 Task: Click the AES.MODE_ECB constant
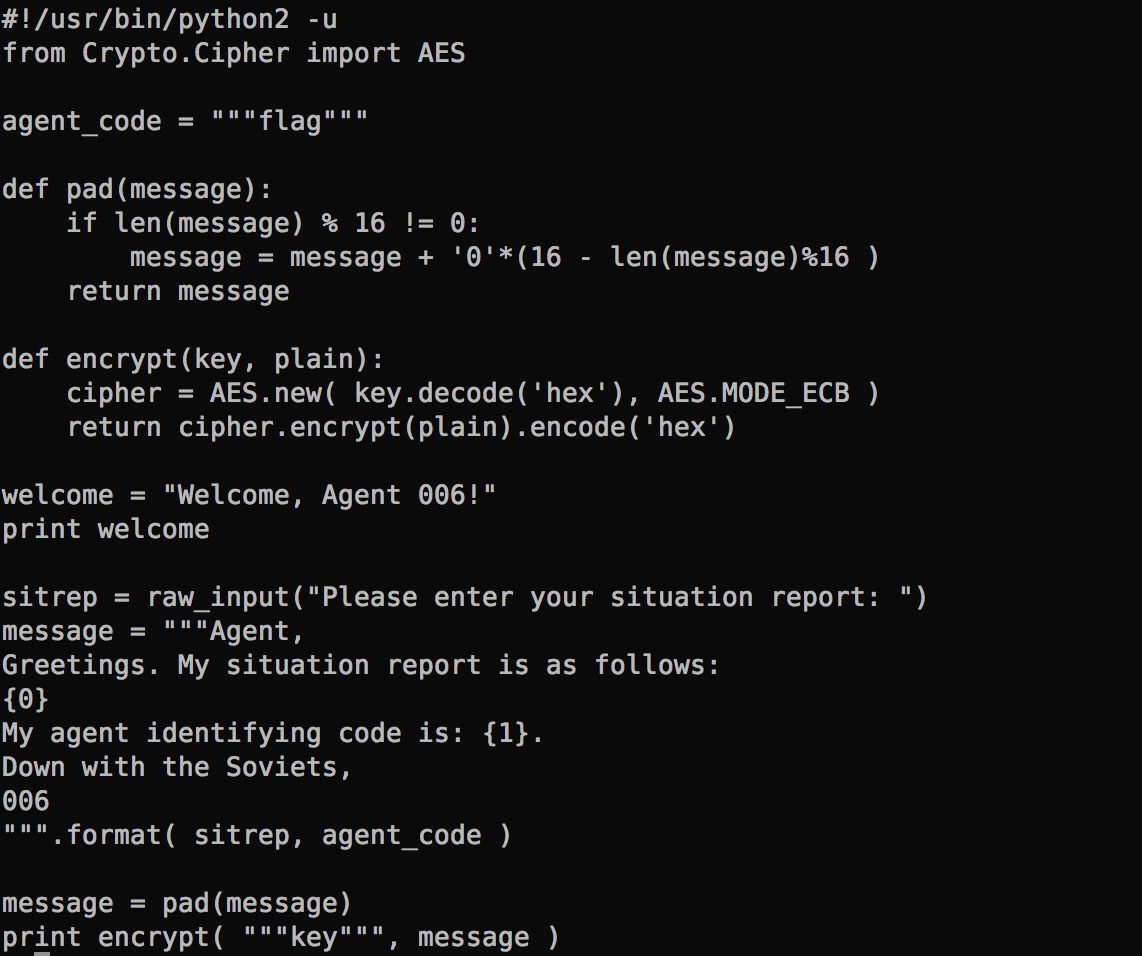753,393
